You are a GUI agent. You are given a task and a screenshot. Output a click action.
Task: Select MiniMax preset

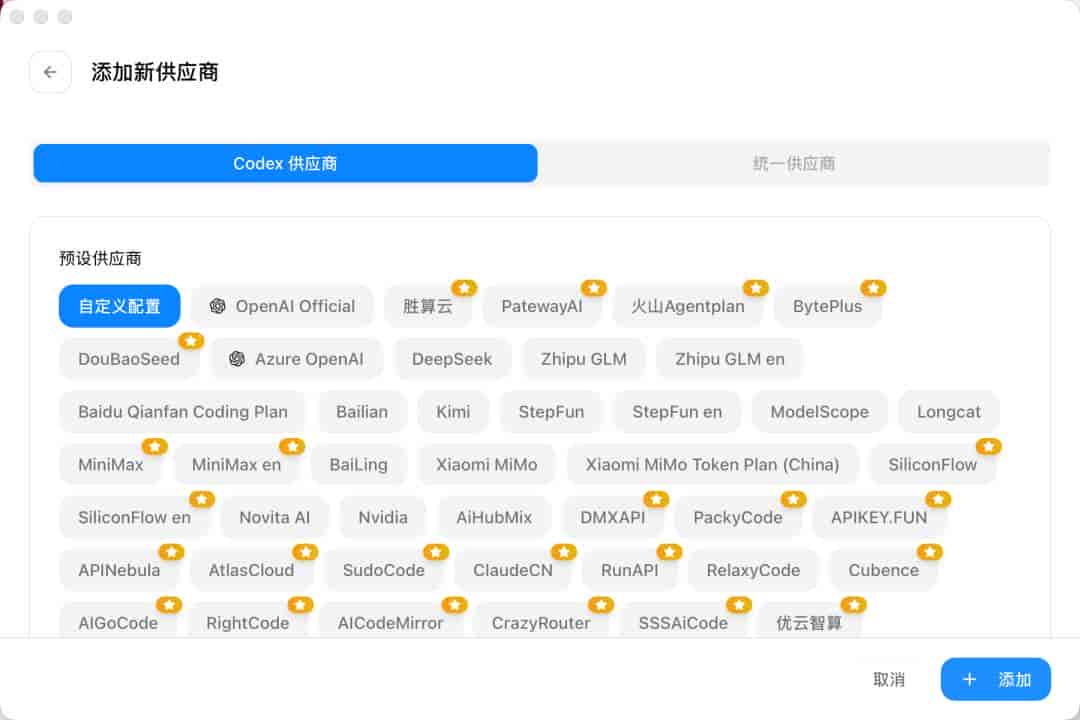tap(110, 464)
